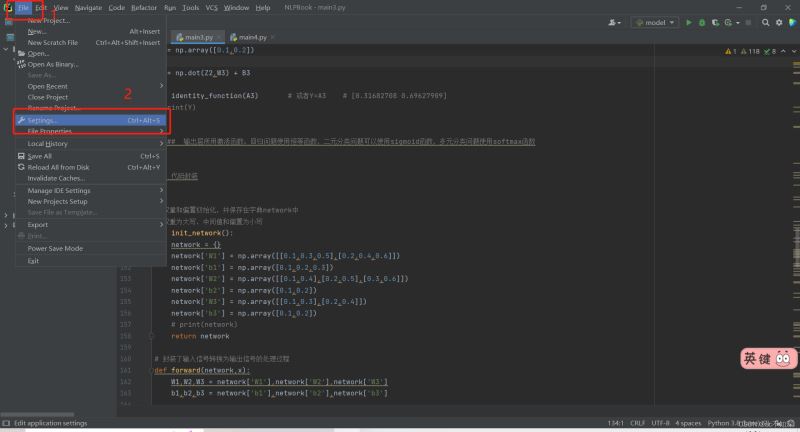Click the 134:1 cursor position indicator
800x432 pixels.
[x=615, y=423]
